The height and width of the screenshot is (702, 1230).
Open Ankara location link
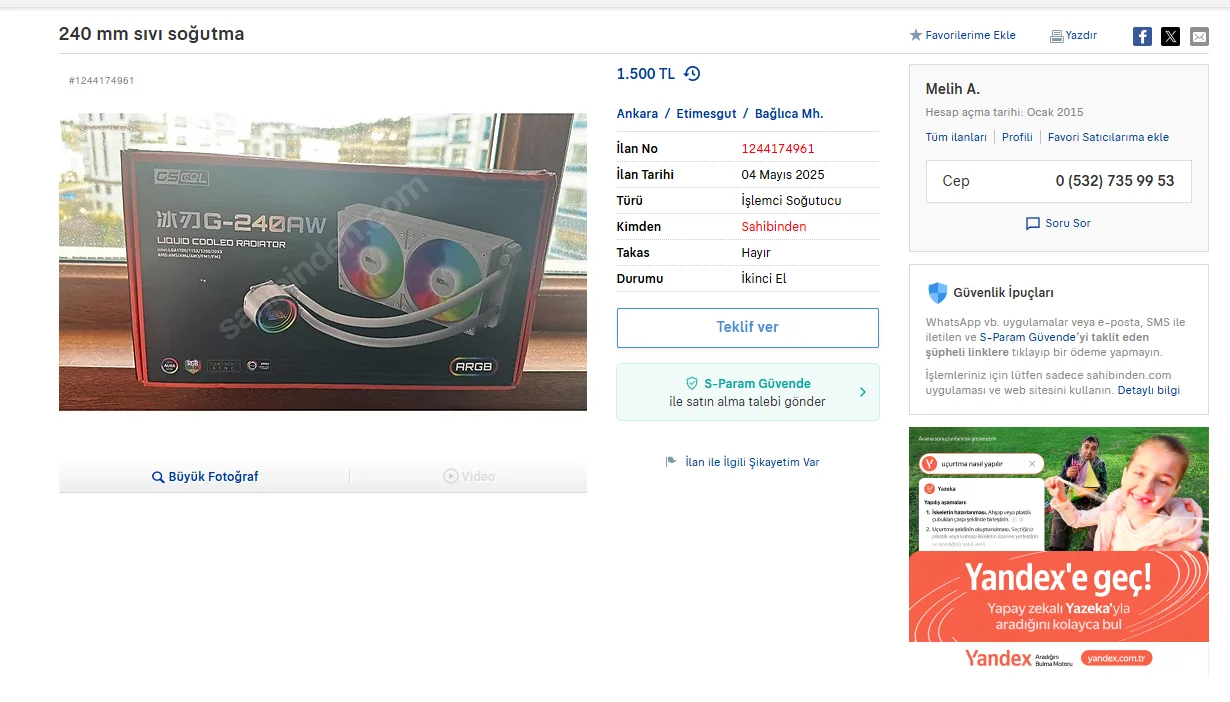pos(637,114)
